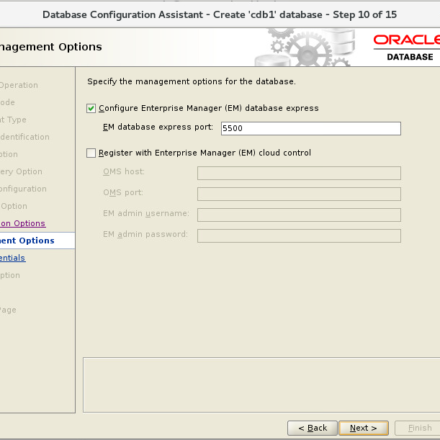Click the EM admin username field
This screenshot has height=440, width=440.
point(299,215)
